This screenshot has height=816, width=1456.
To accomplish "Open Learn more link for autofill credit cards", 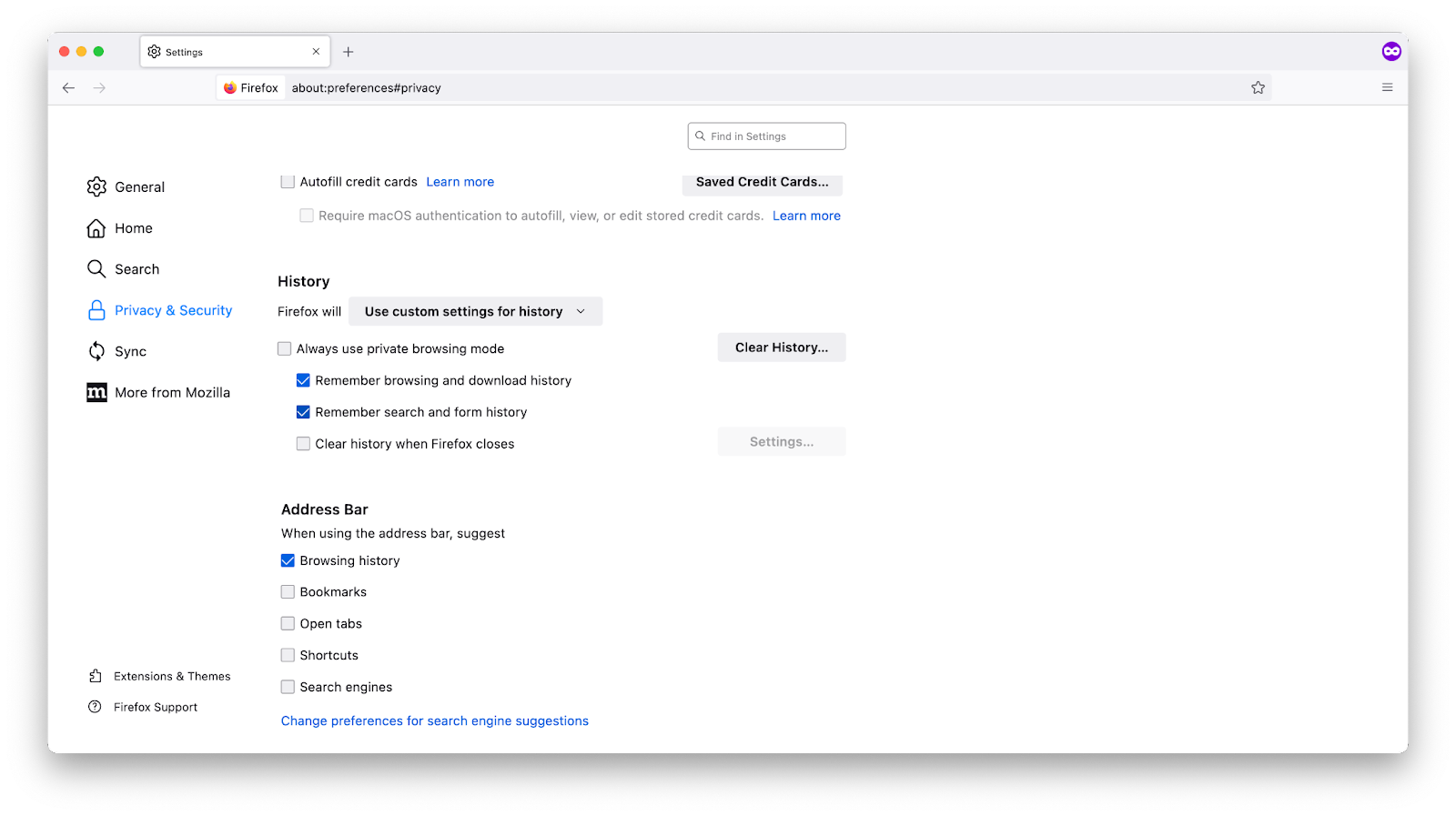I will (x=460, y=182).
